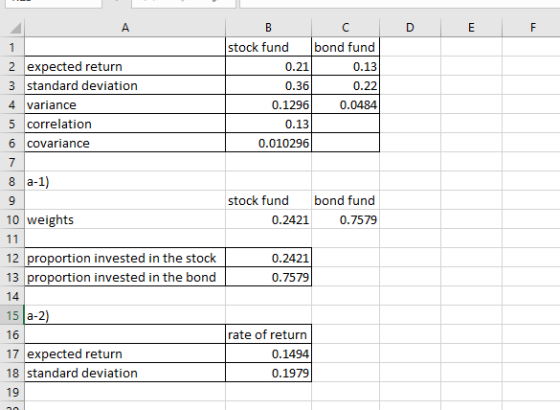Click the 'weights' label cell
Image resolution: width=560 pixels, height=410 pixels.
click(125, 220)
